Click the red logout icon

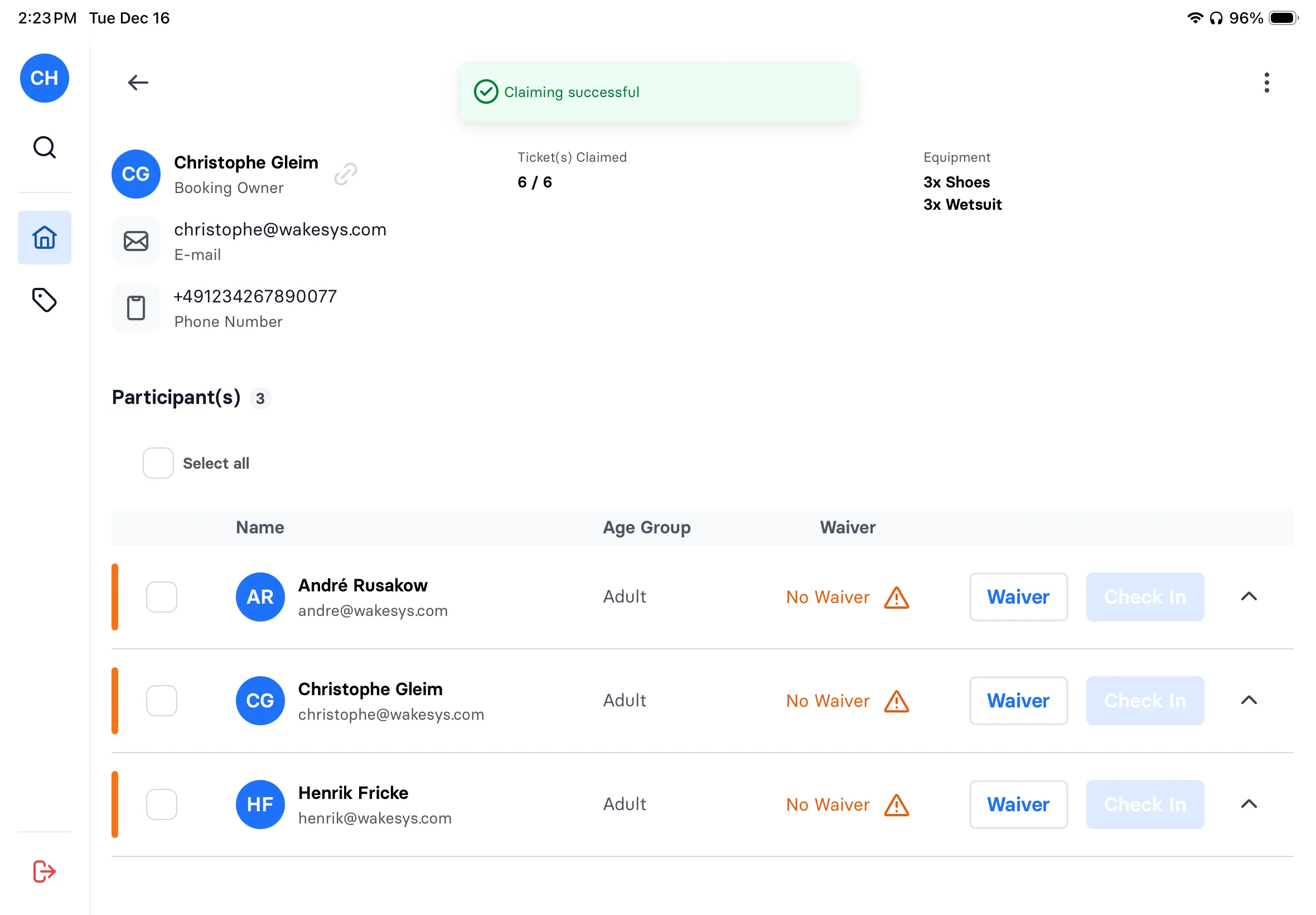point(44,871)
